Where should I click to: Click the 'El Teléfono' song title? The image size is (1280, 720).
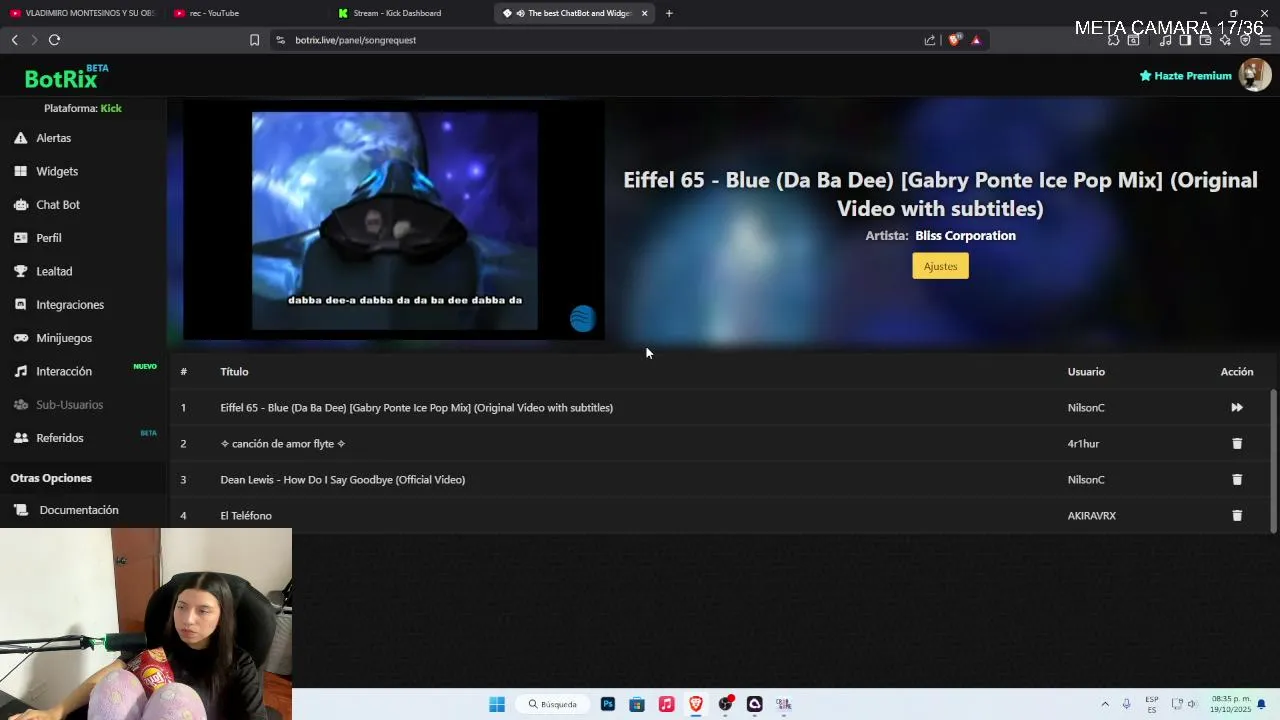click(246, 516)
